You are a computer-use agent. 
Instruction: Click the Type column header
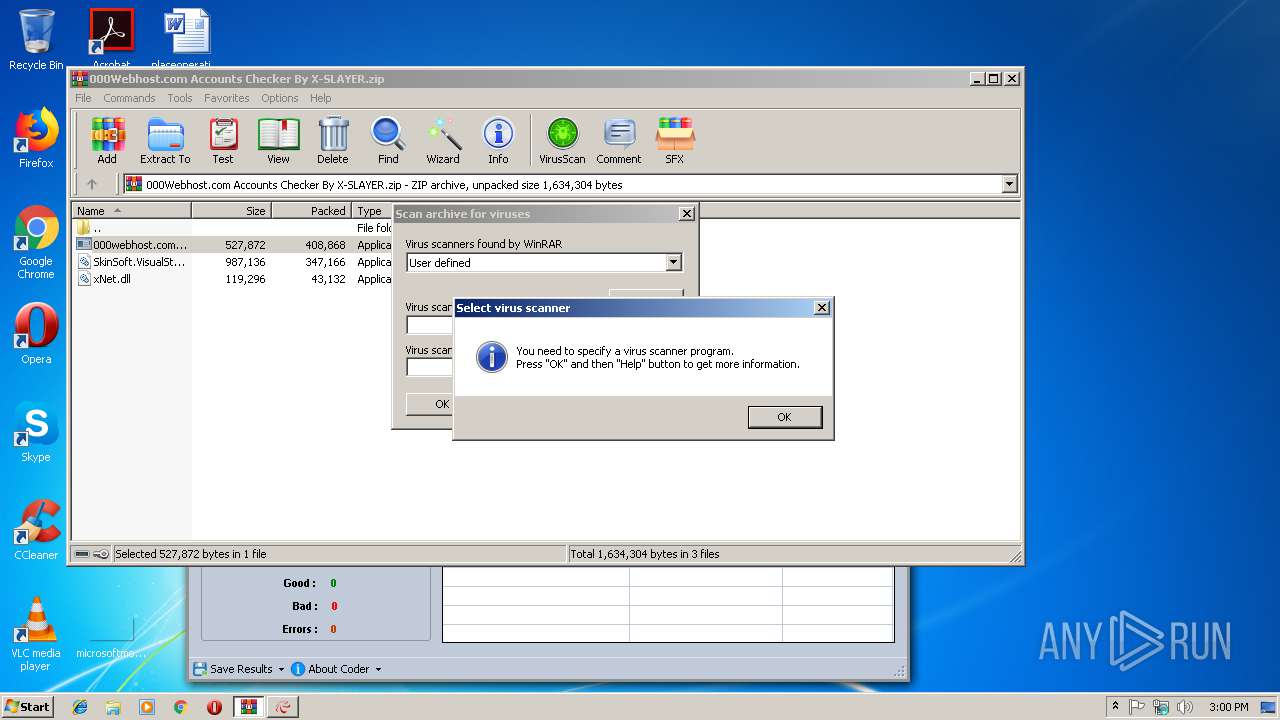[x=373, y=211]
